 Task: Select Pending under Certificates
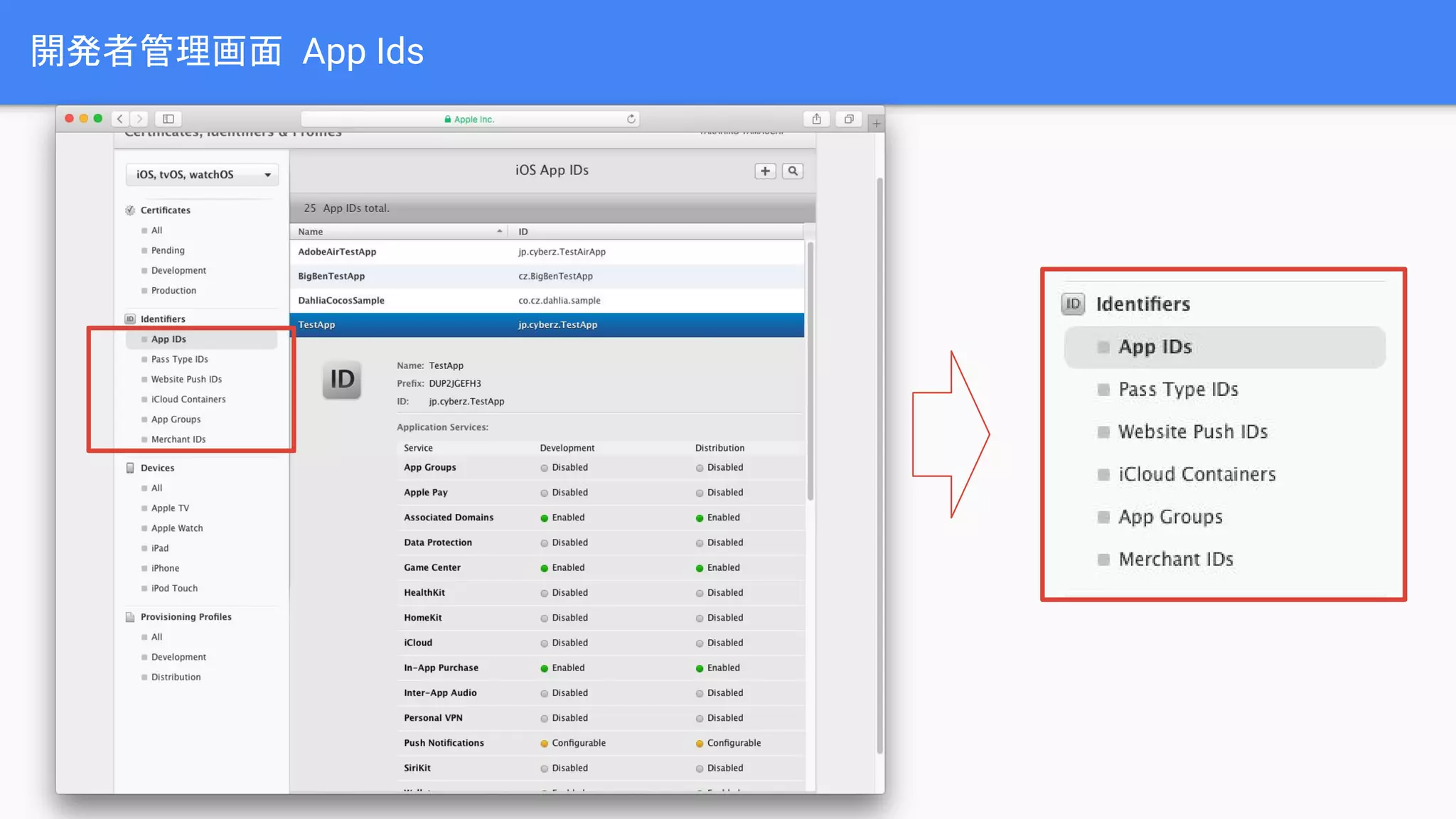[x=168, y=250]
